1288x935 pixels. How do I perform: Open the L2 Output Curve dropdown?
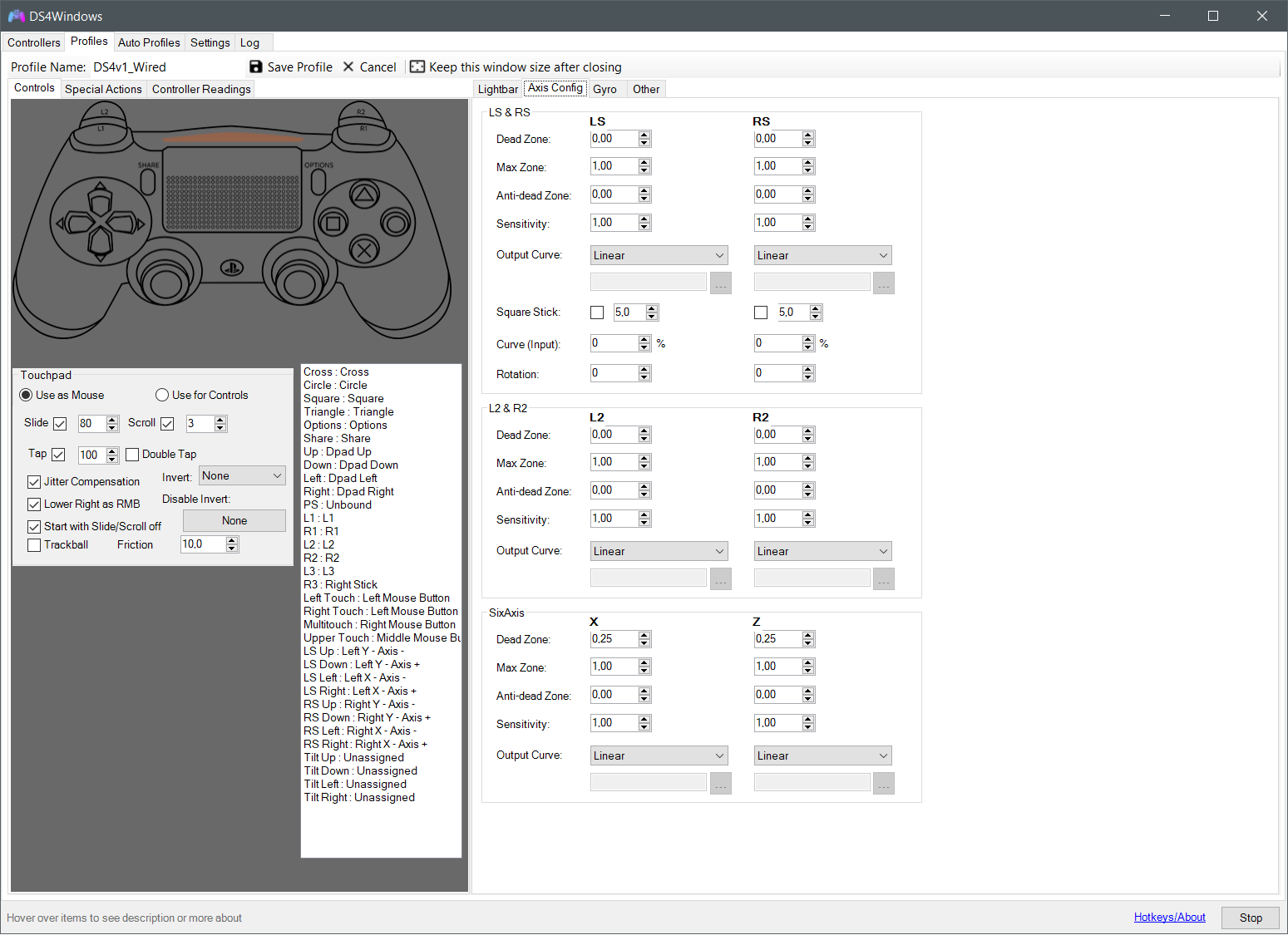coord(659,551)
